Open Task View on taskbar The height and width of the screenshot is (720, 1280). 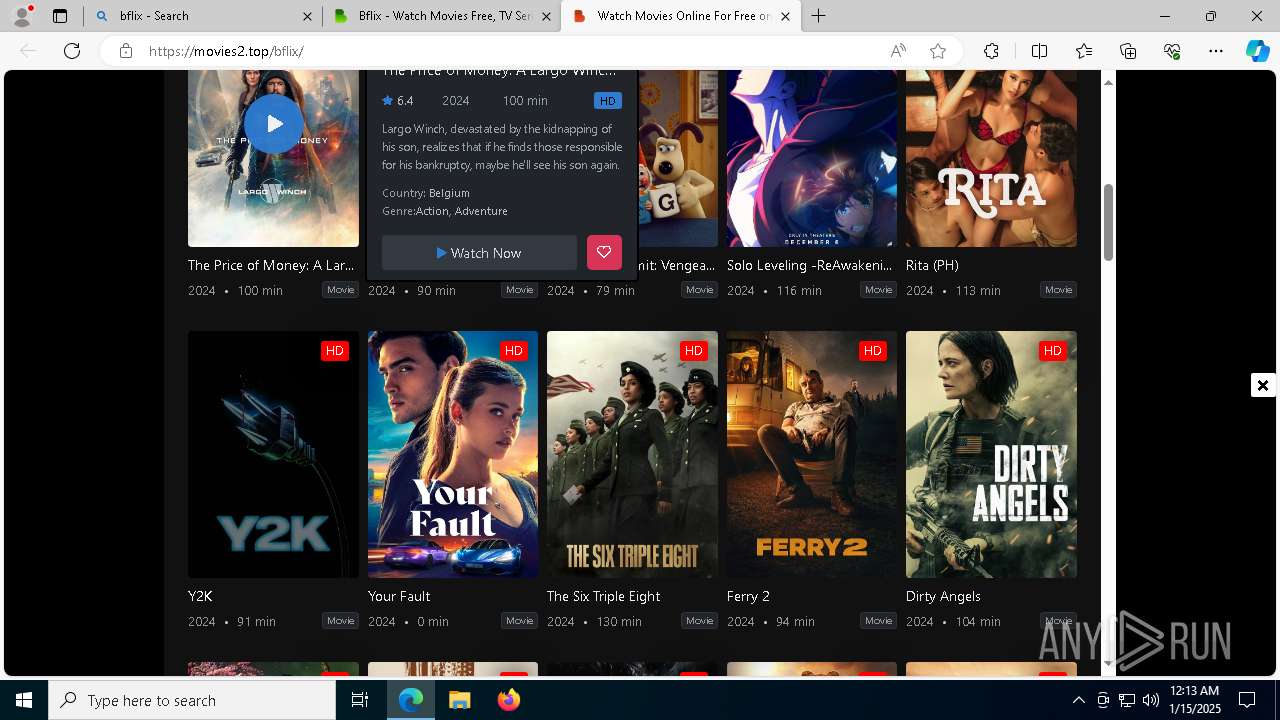(x=360, y=700)
